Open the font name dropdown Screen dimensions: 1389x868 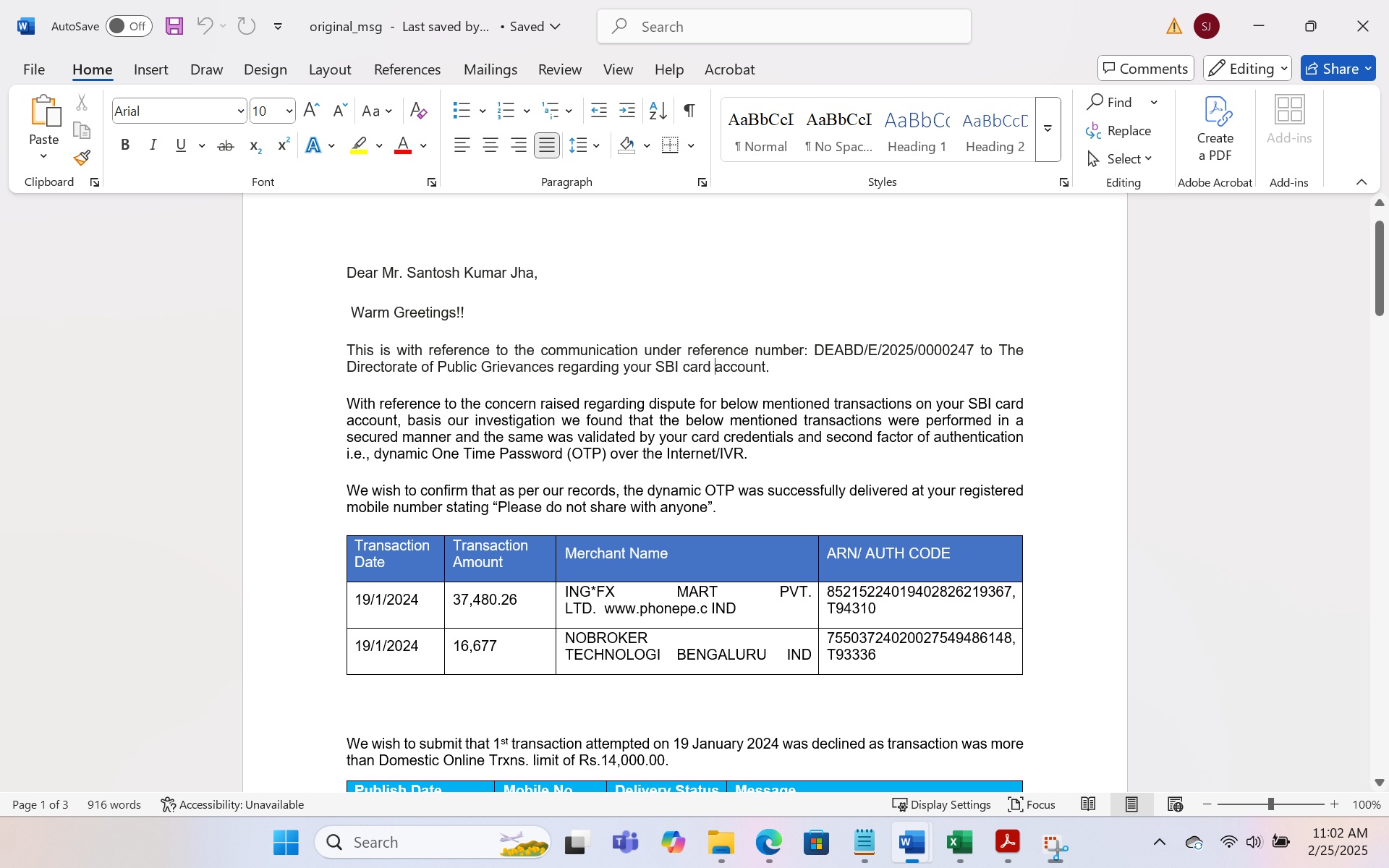coord(241,111)
